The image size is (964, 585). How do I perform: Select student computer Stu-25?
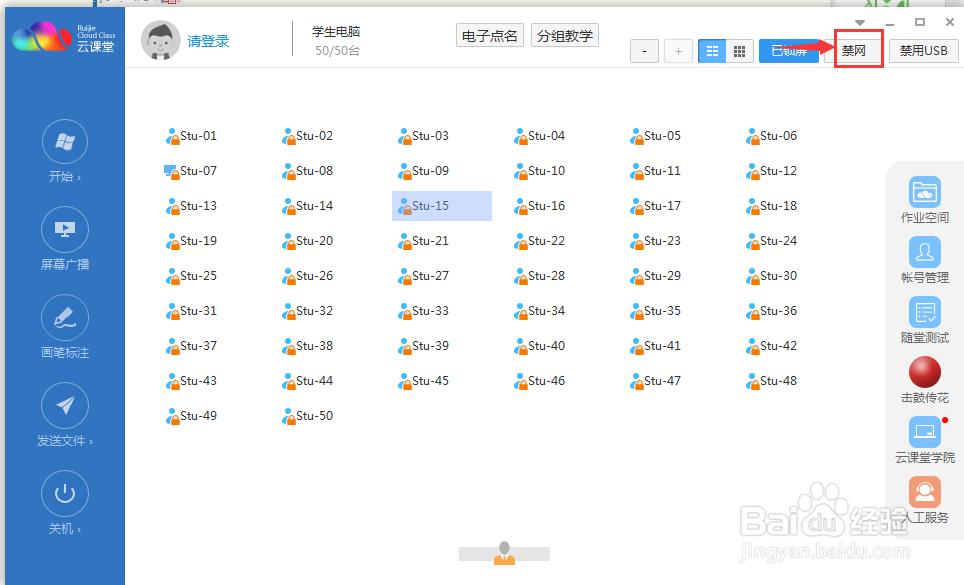coord(191,276)
